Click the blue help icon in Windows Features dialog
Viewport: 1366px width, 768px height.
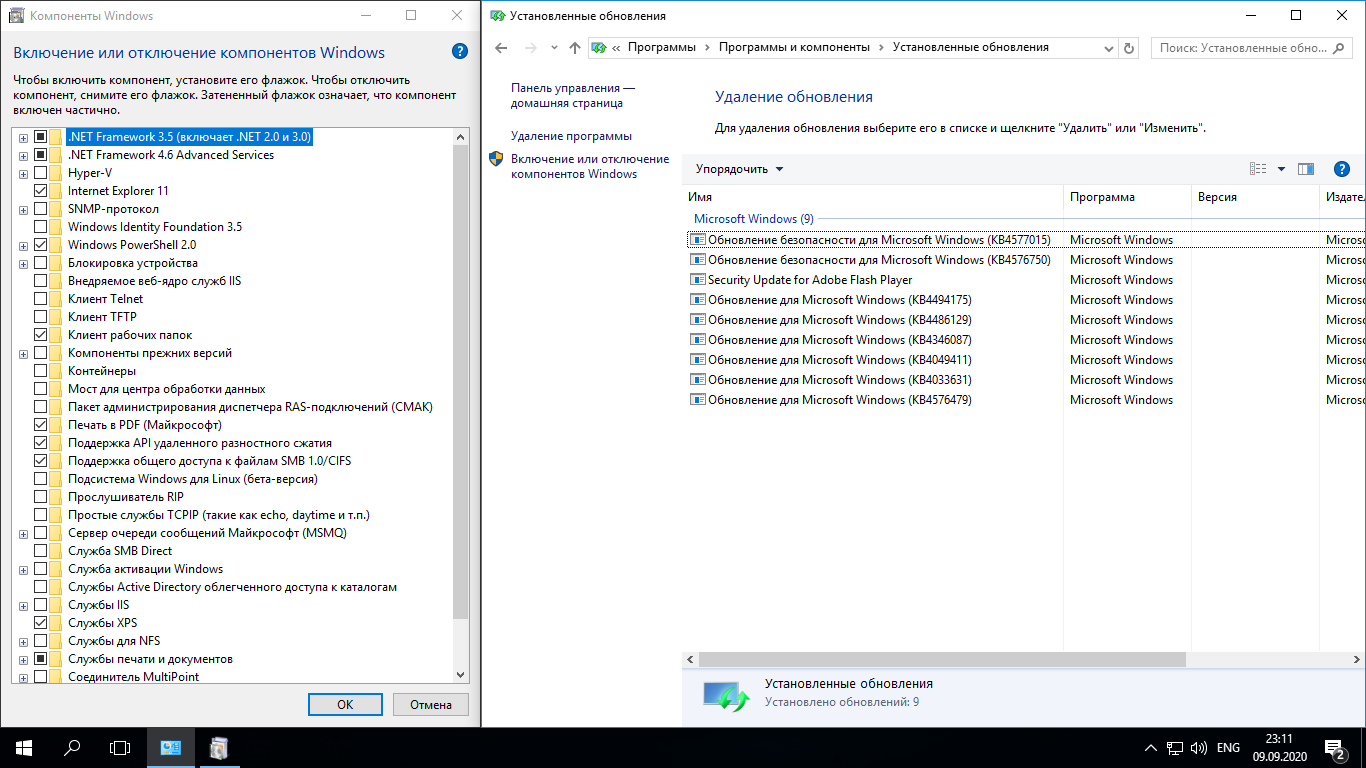click(x=459, y=52)
